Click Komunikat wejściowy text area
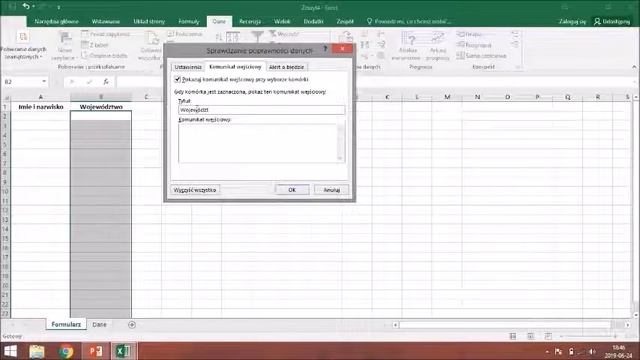 pyautogui.click(x=258, y=143)
